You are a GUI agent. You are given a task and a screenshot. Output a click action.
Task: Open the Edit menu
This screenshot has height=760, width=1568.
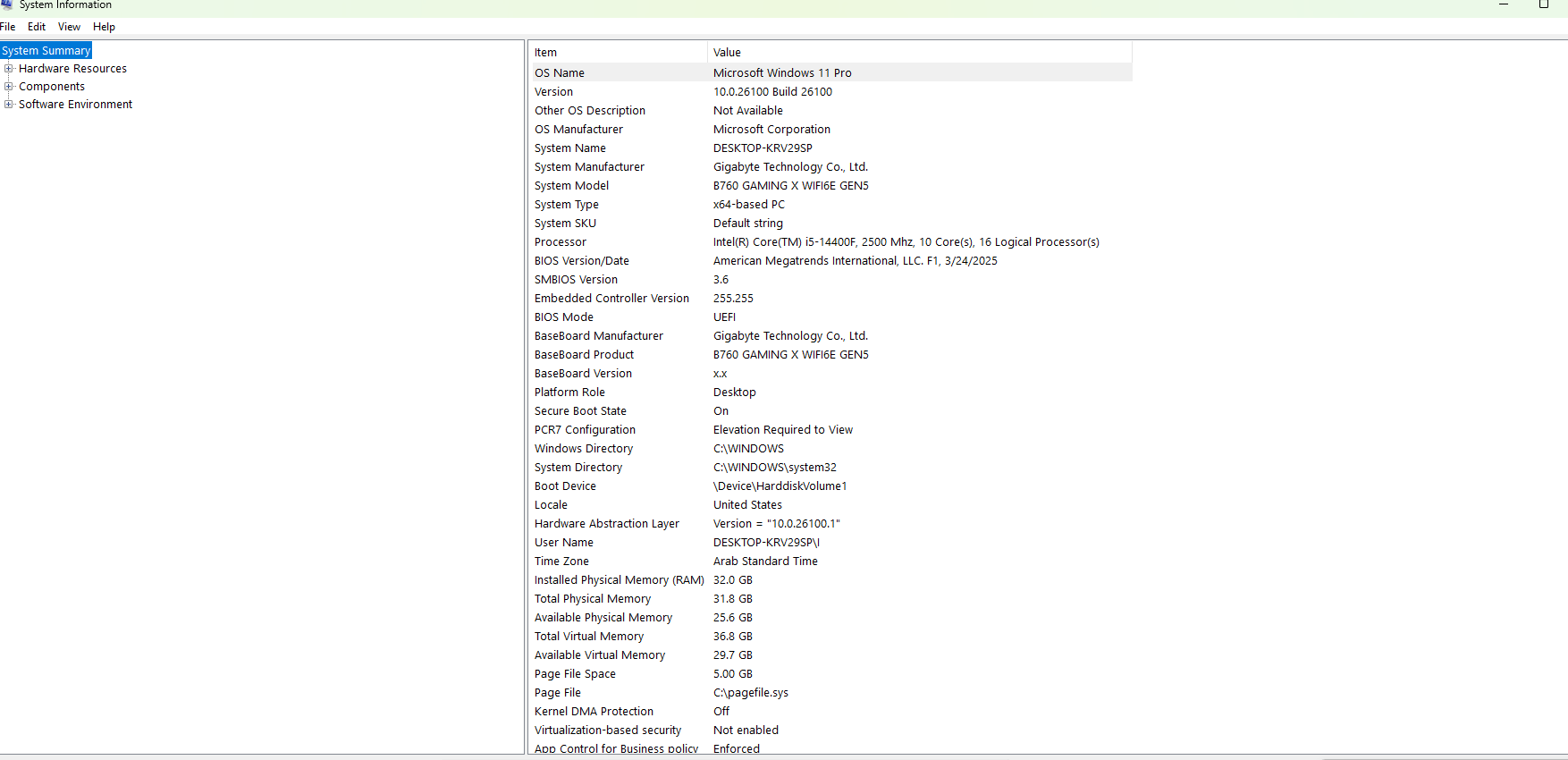coord(37,27)
